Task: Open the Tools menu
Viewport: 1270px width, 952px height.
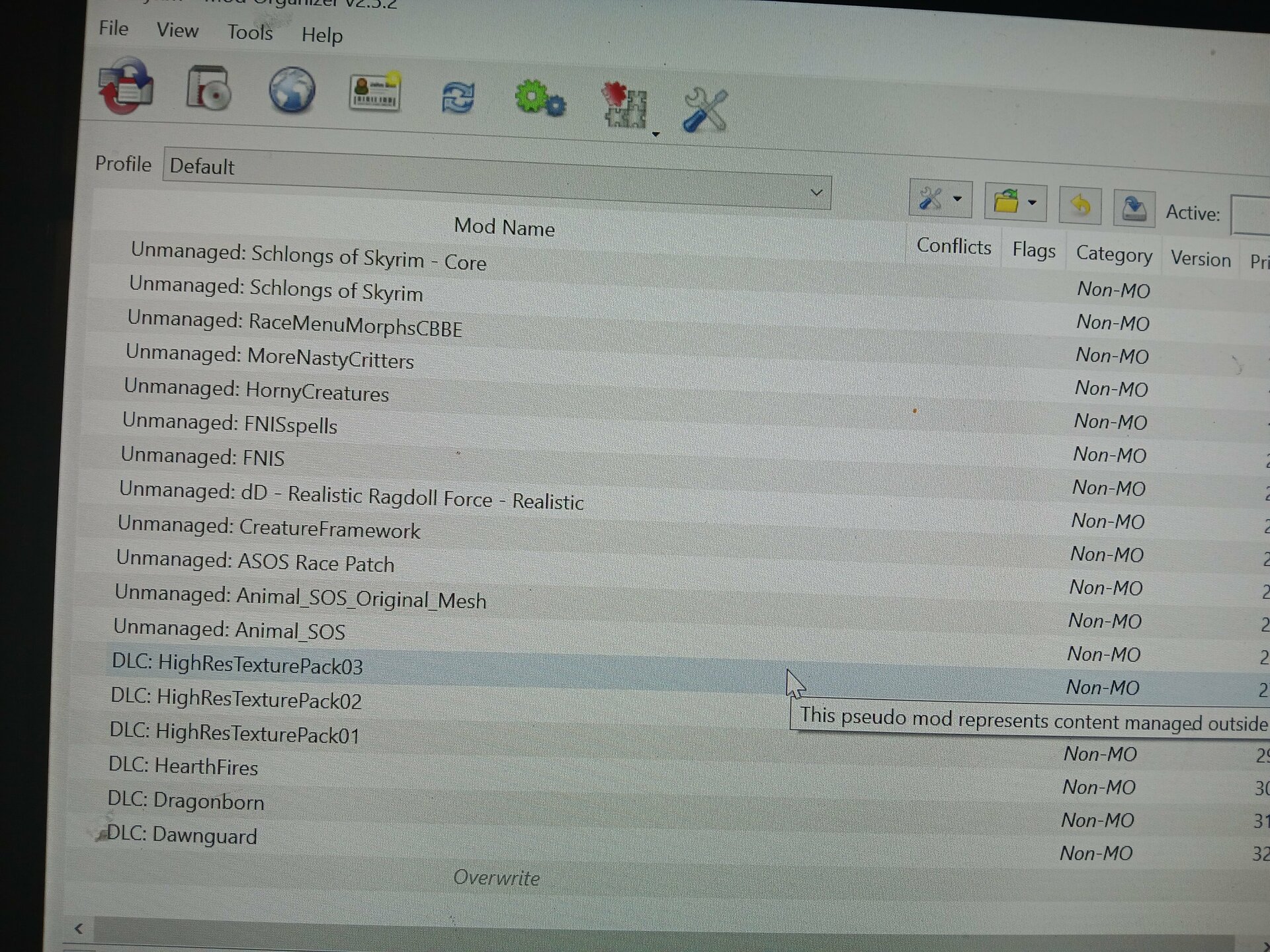Action: click(x=250, y=32)
